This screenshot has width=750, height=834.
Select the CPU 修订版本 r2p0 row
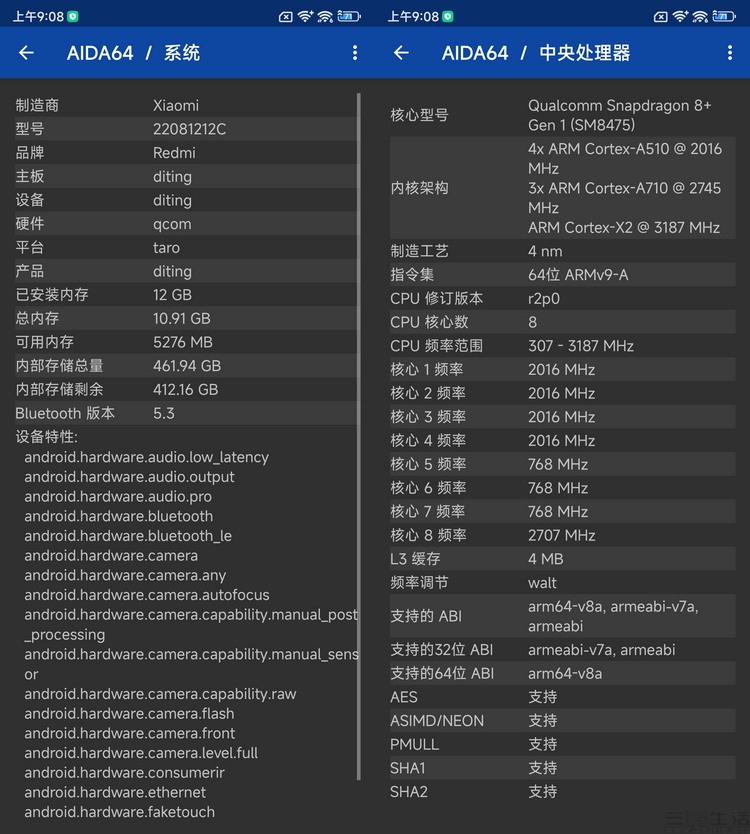coord(563,298)
